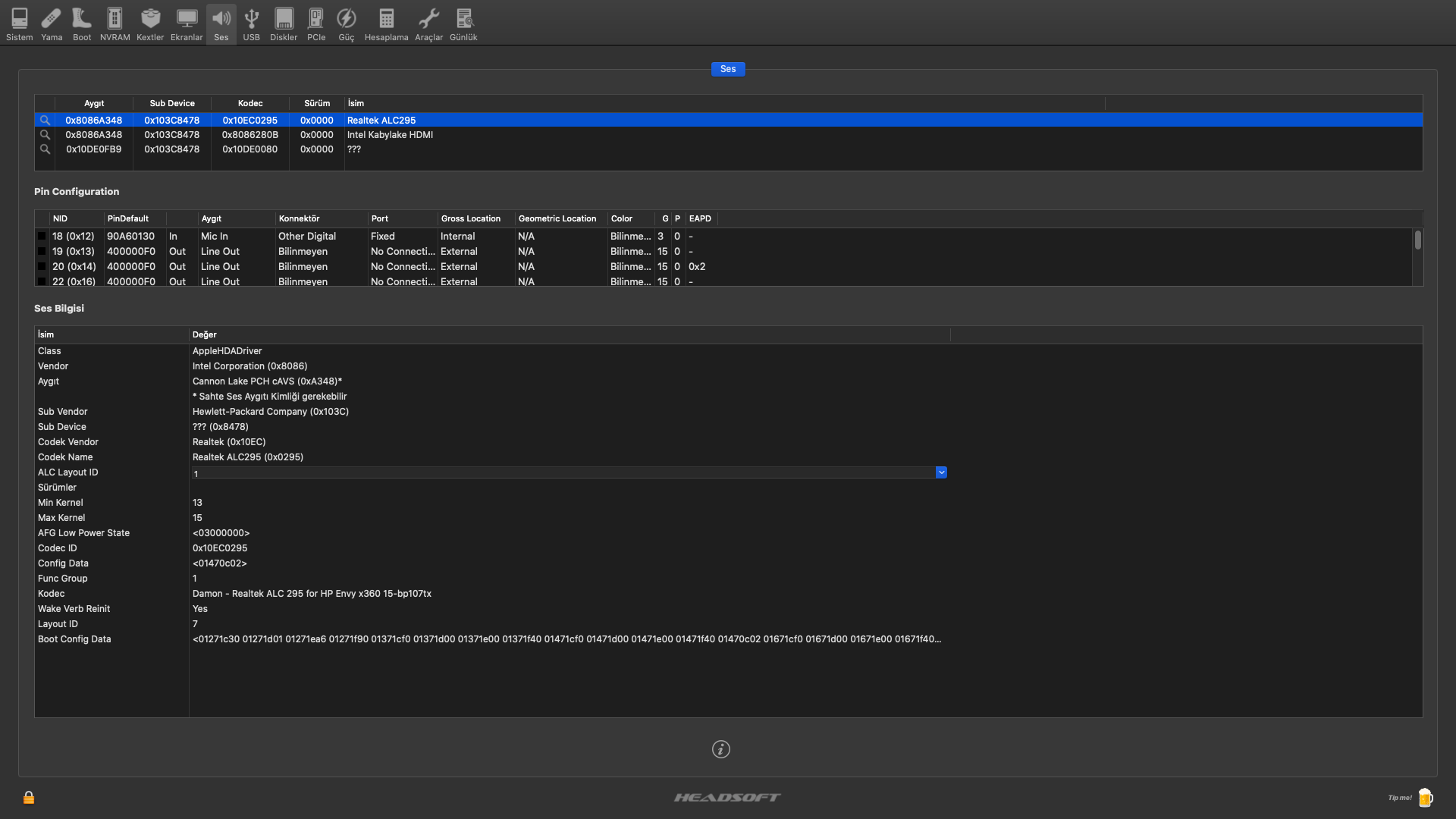Image resolution: width=1456 pixels, height=819 pixels.
Task: Open the USB toolbar section
Action: (251, 24)
